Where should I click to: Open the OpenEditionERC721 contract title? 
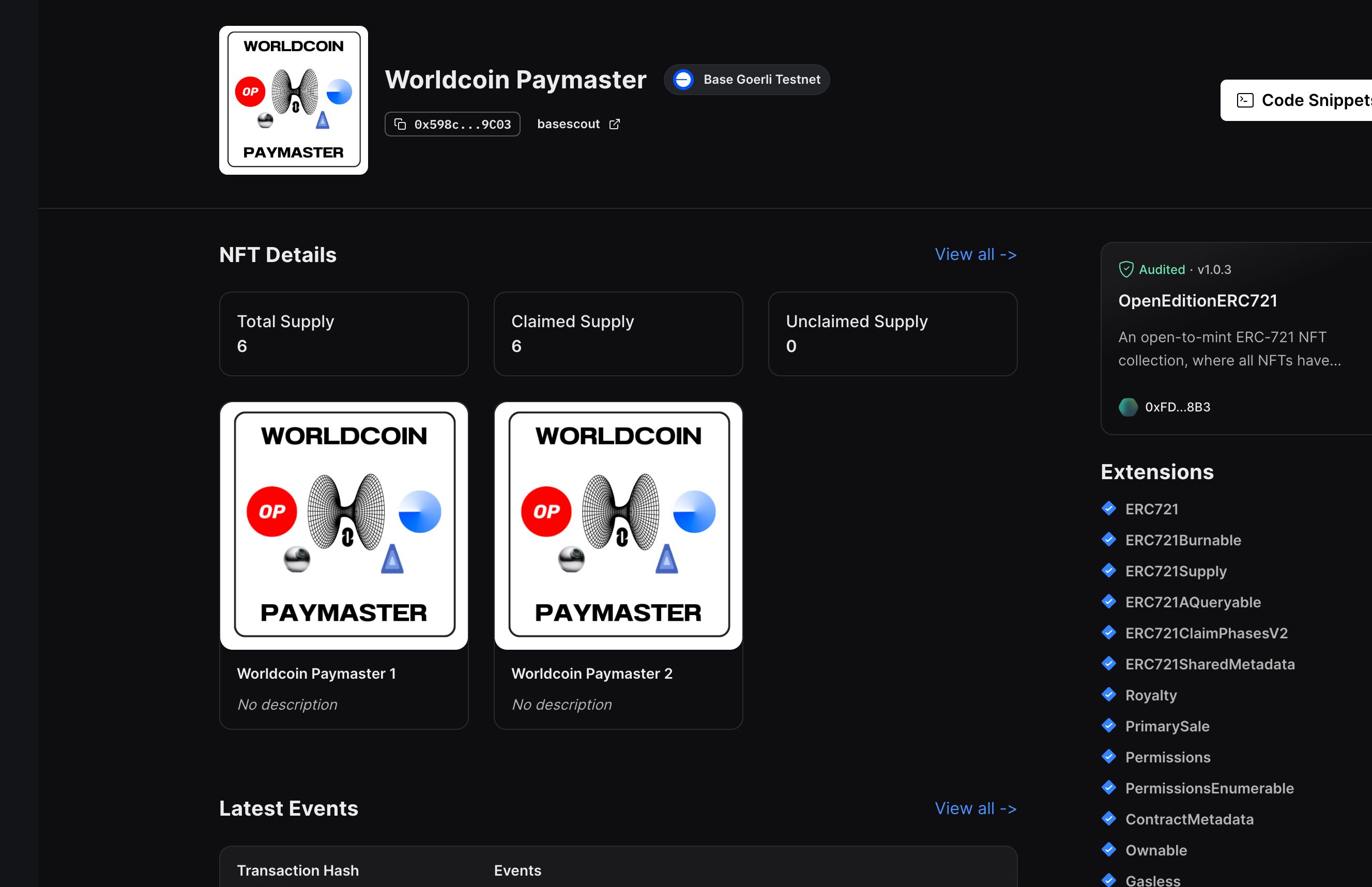coord(1197,301)
